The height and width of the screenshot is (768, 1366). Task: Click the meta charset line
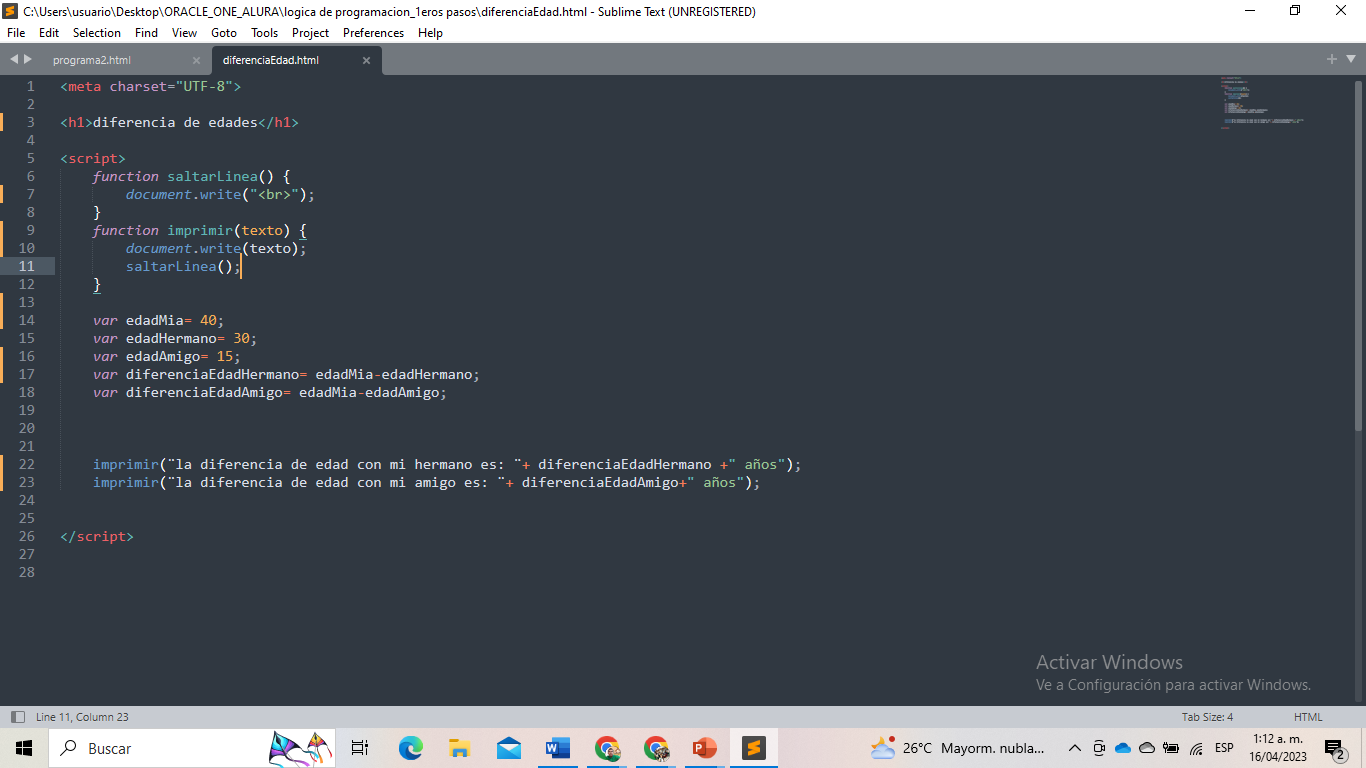[x=151, y=86]
